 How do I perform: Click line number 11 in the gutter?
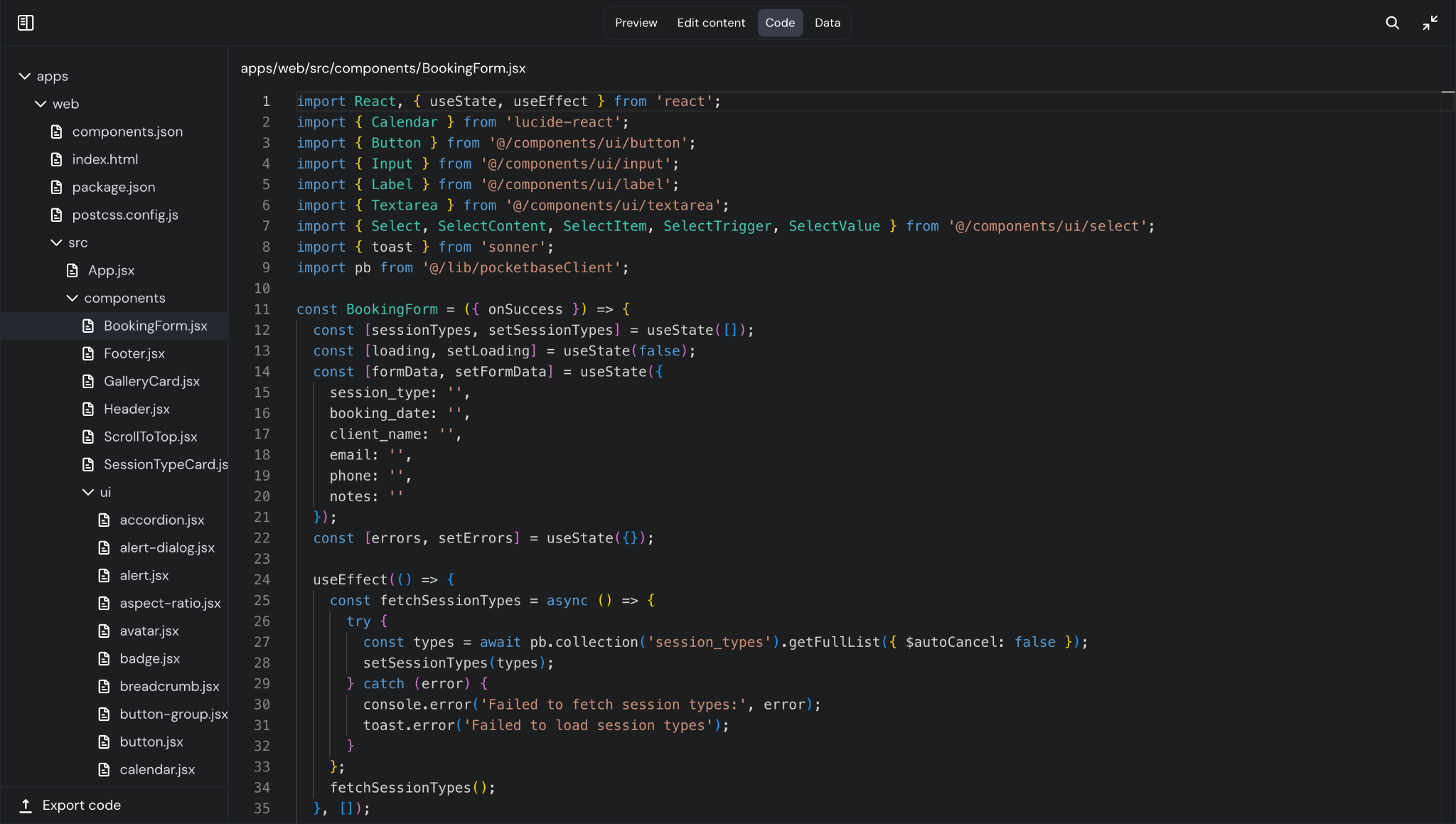pyautogui.click(x=262, y=309)
